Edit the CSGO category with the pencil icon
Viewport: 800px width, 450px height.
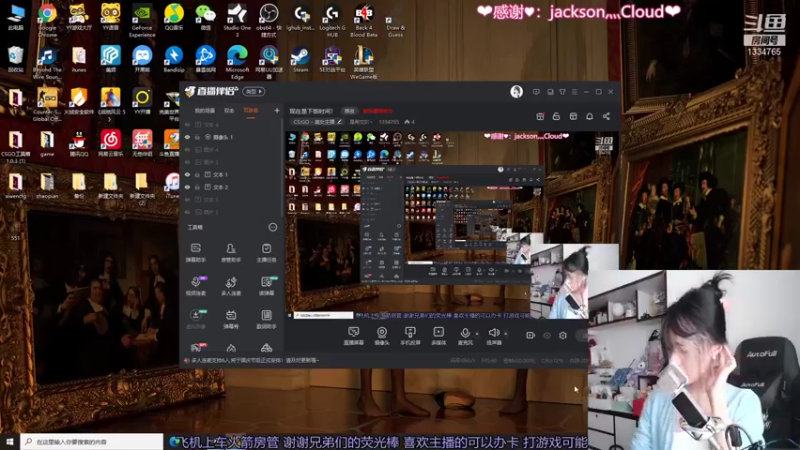(339, 122)
